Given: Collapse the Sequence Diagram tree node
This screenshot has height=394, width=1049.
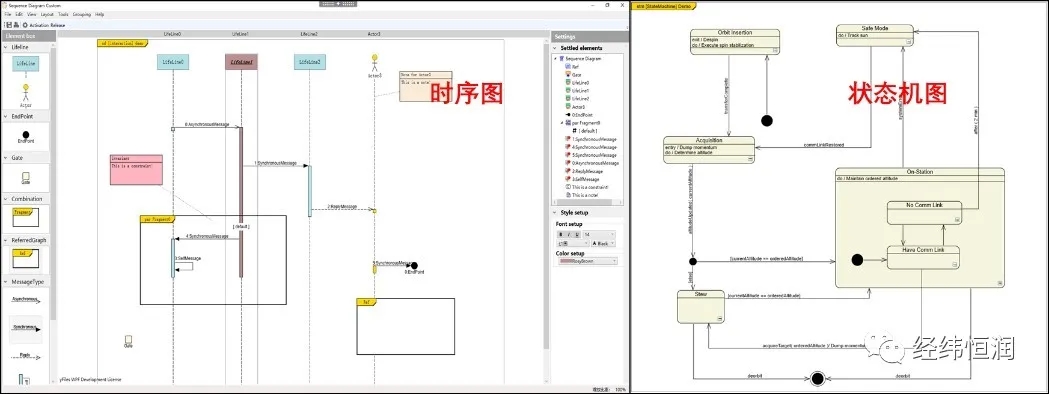Looking at the screenshot, I should [556, 59].
